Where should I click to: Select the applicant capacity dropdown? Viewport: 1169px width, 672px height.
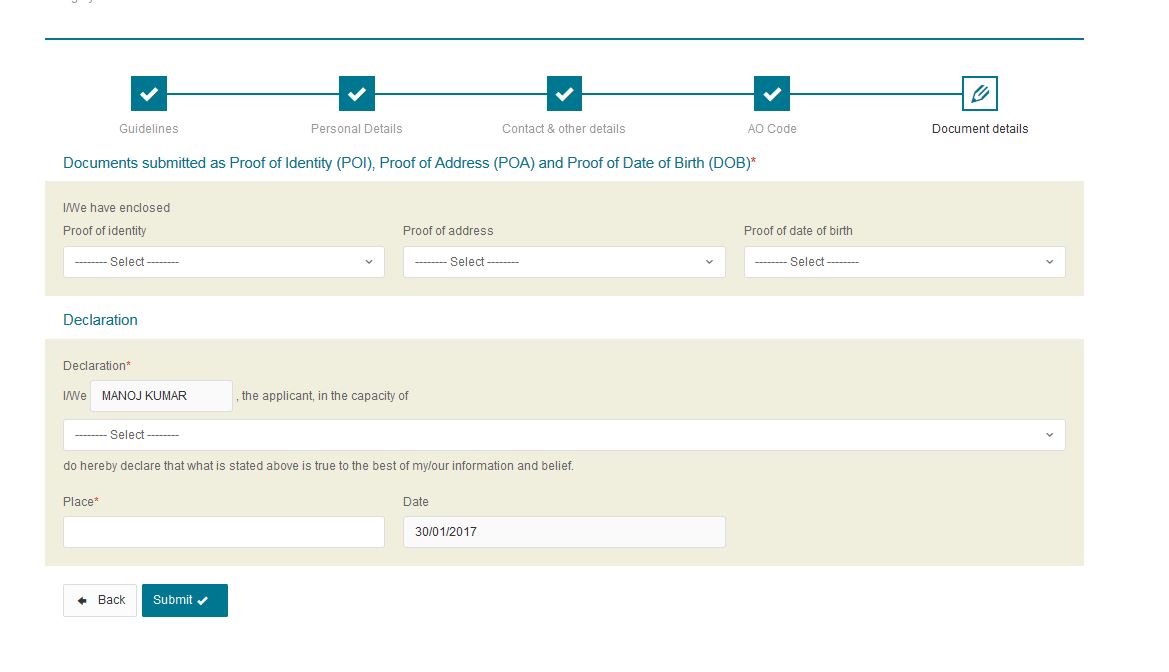pos(564,435)
